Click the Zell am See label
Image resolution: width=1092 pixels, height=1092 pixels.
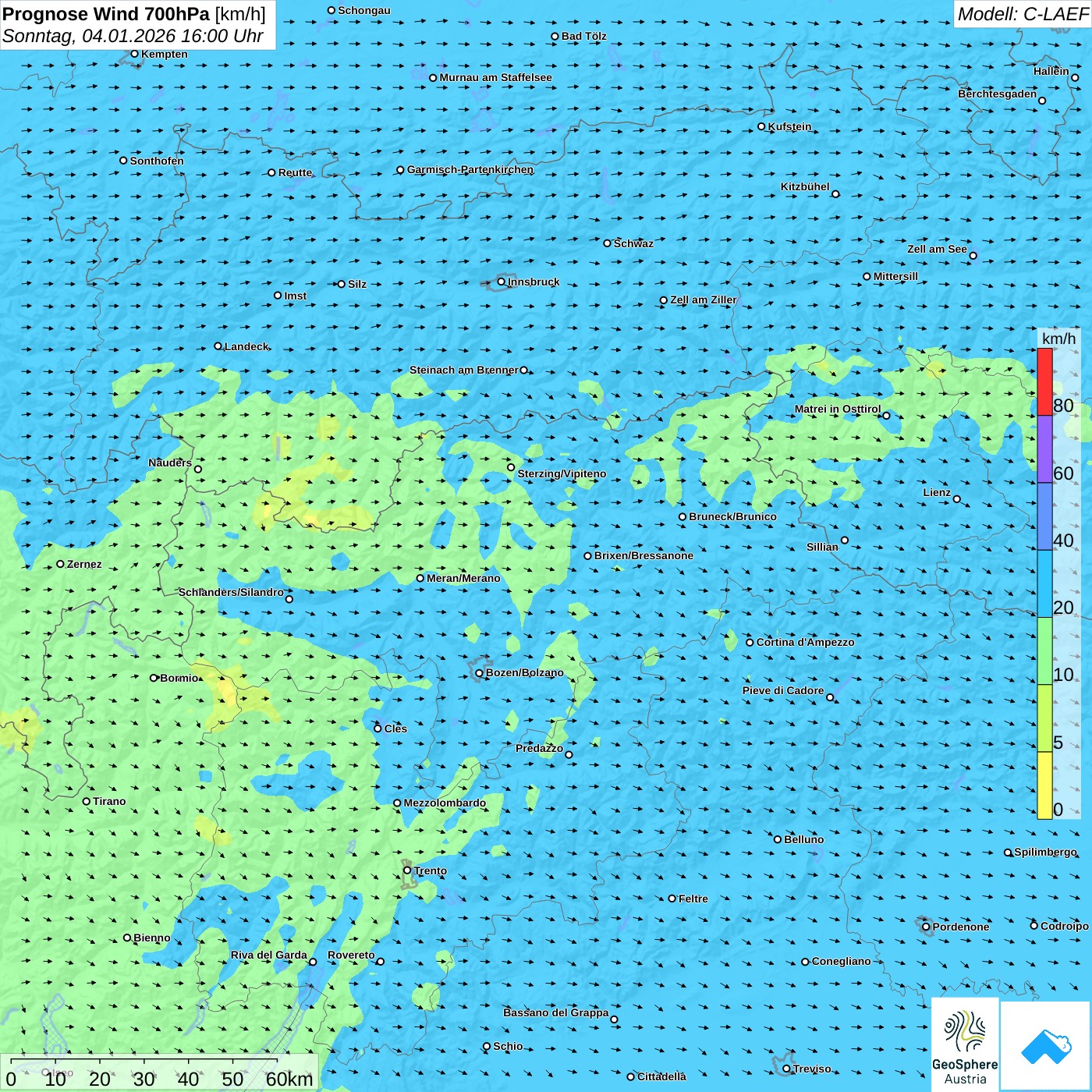(937, 249)
